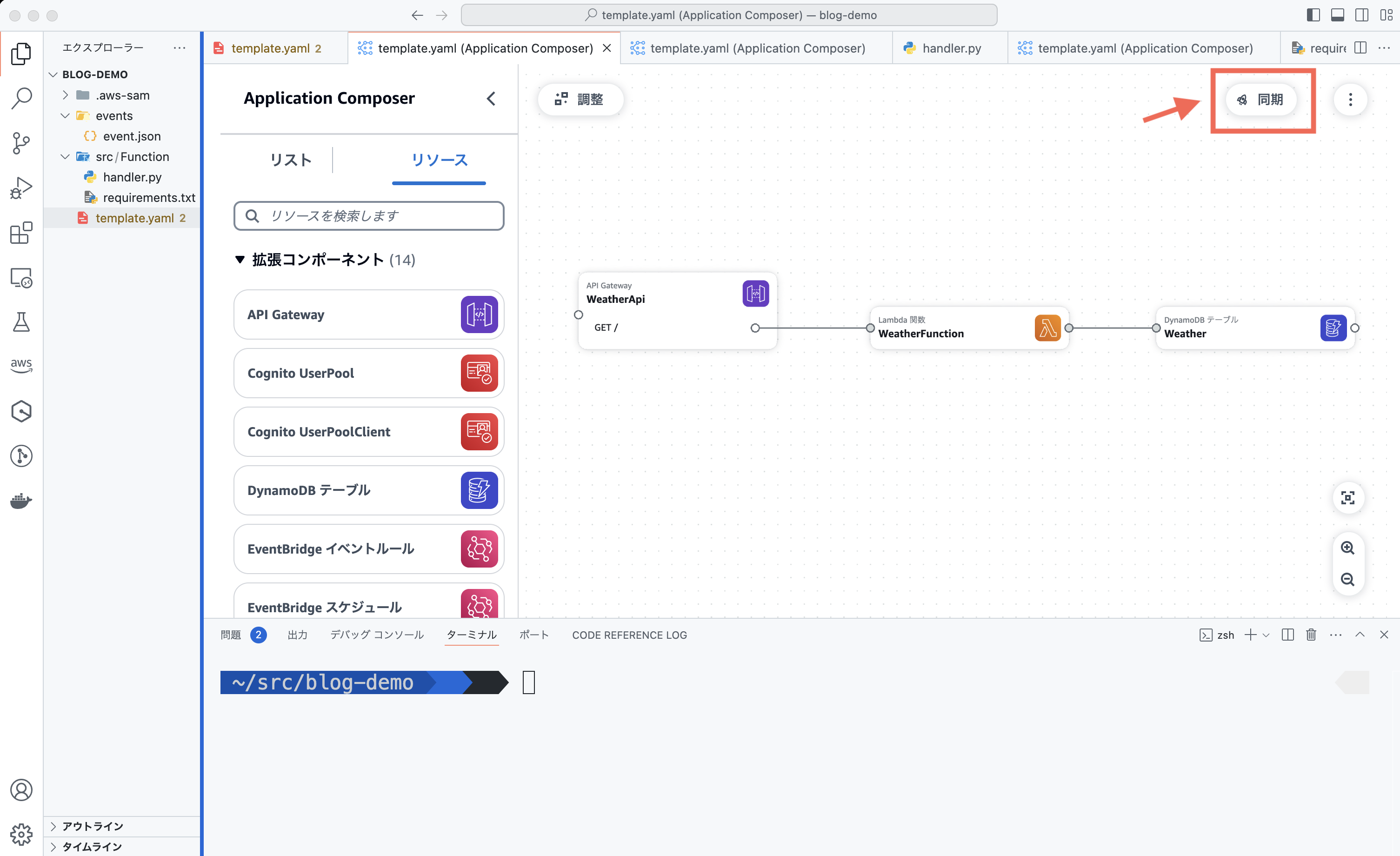Image resolution: width=1400 pixels, height=856 pixels.
Task: Open the canvas three-dot menu
Action: click(x=1351, y=100)
